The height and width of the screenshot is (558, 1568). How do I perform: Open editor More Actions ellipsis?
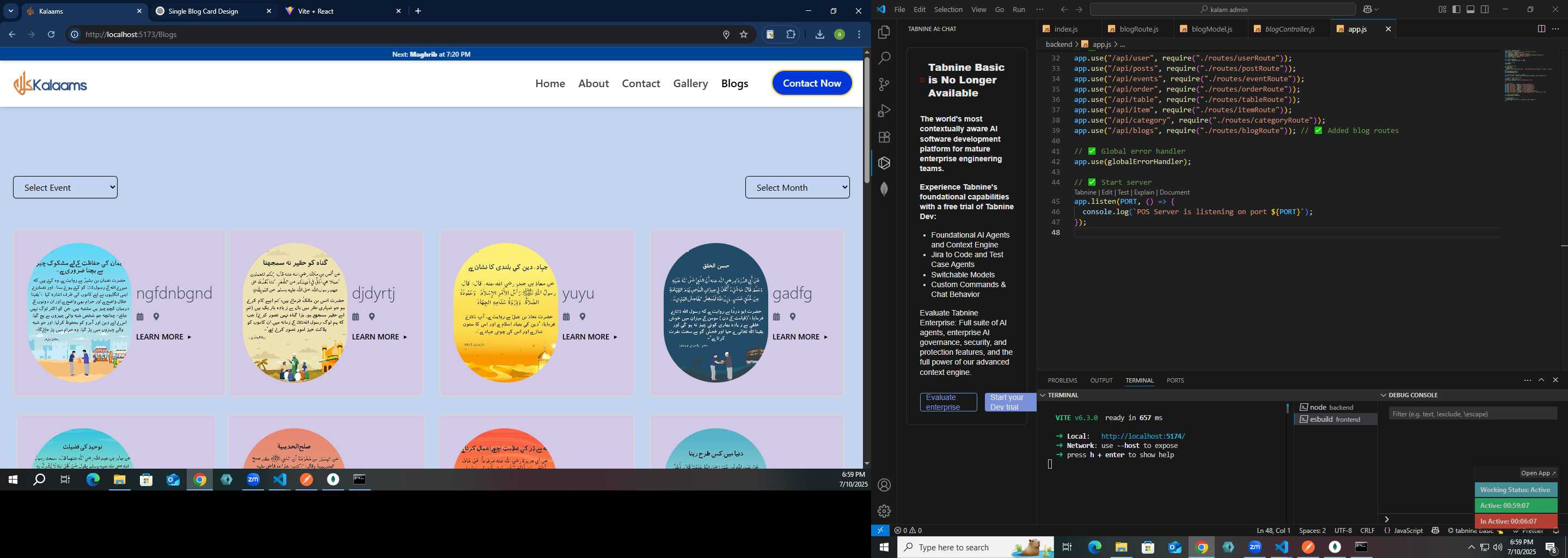[1555, 29]
